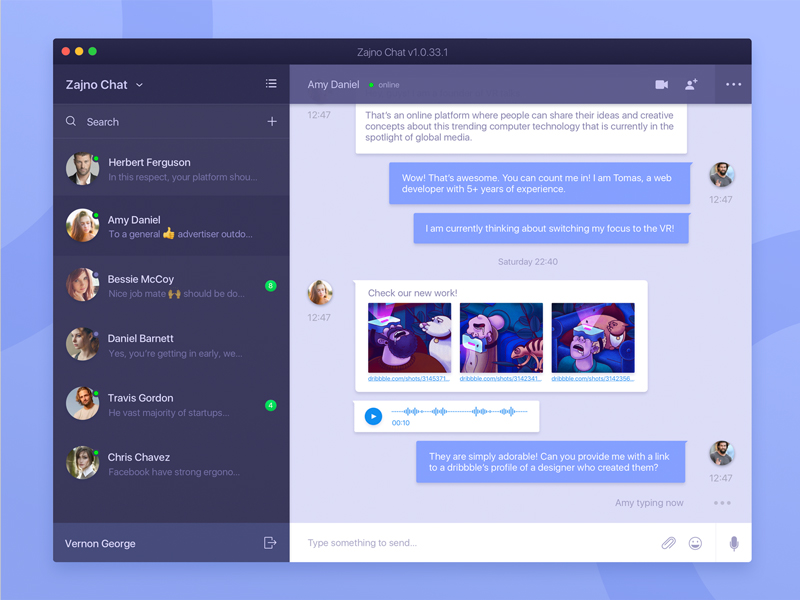Click the Search conversations field
800x600 pixels.
160,122
